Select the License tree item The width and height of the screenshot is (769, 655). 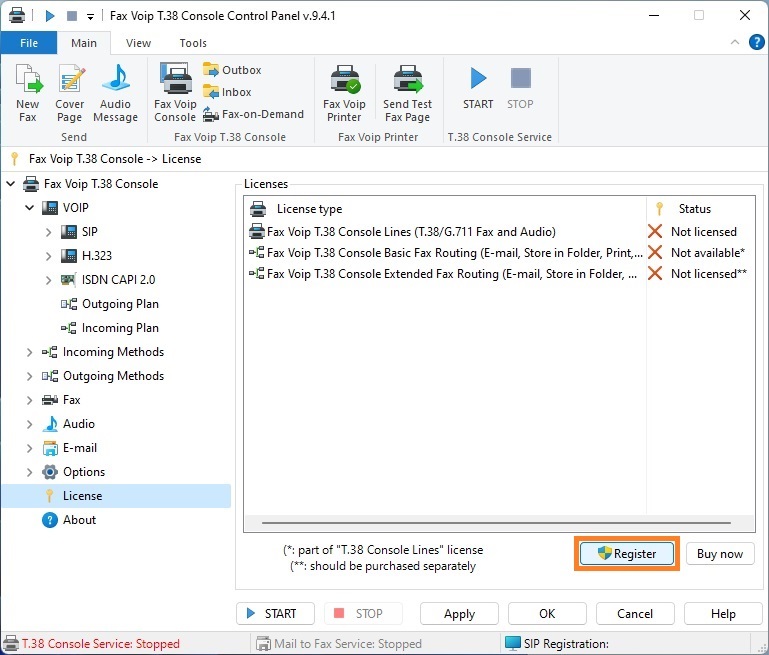[116, 496]
